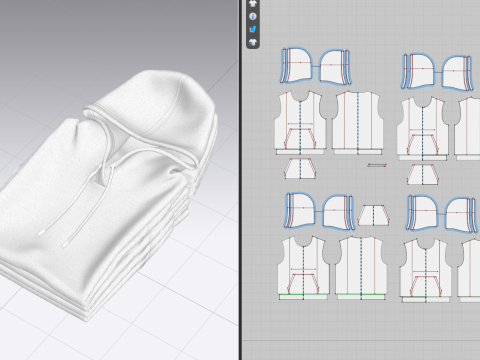Select pocket pattern below upper-left front body
Screen dimensions: 480x360
[300, 169]
